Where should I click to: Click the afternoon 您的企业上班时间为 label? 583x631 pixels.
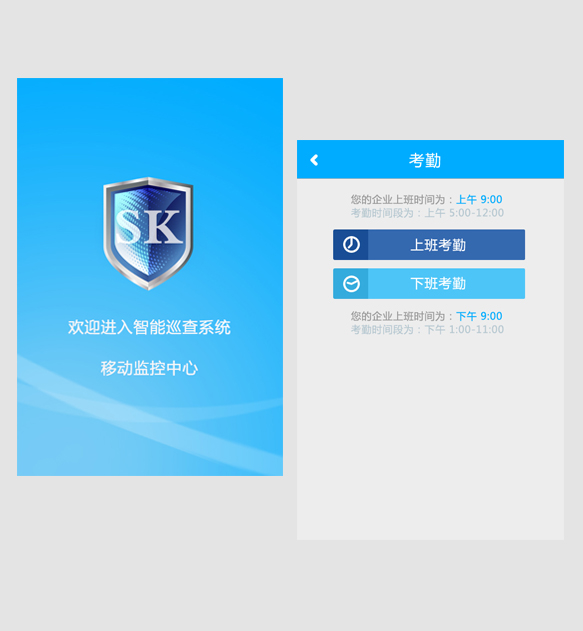[x=398, y=316]
